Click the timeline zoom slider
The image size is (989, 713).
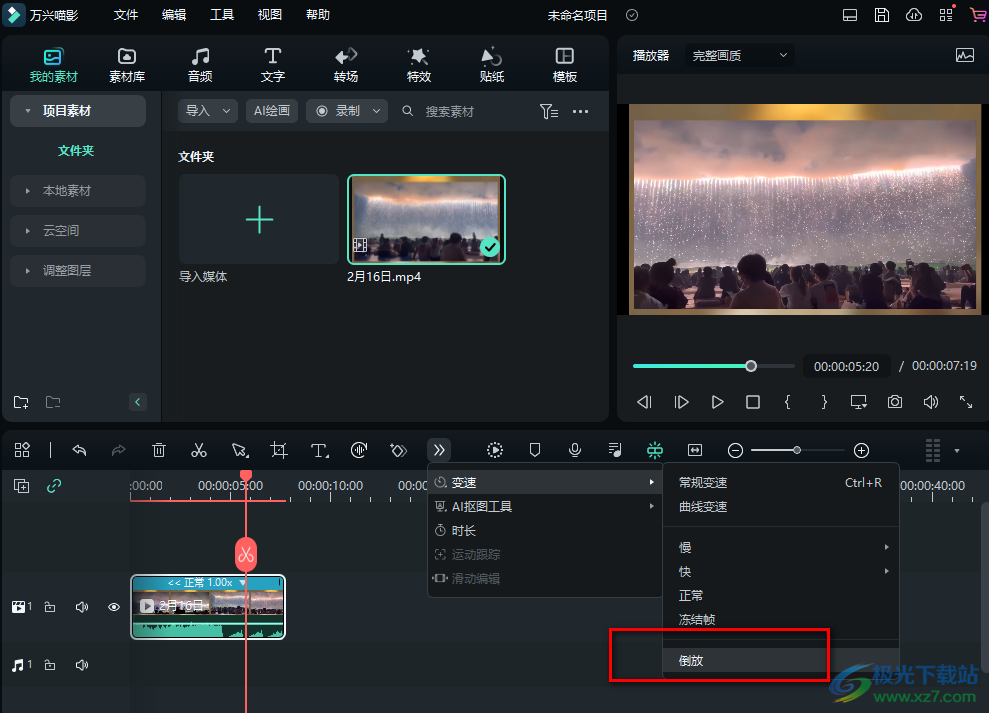797,451
